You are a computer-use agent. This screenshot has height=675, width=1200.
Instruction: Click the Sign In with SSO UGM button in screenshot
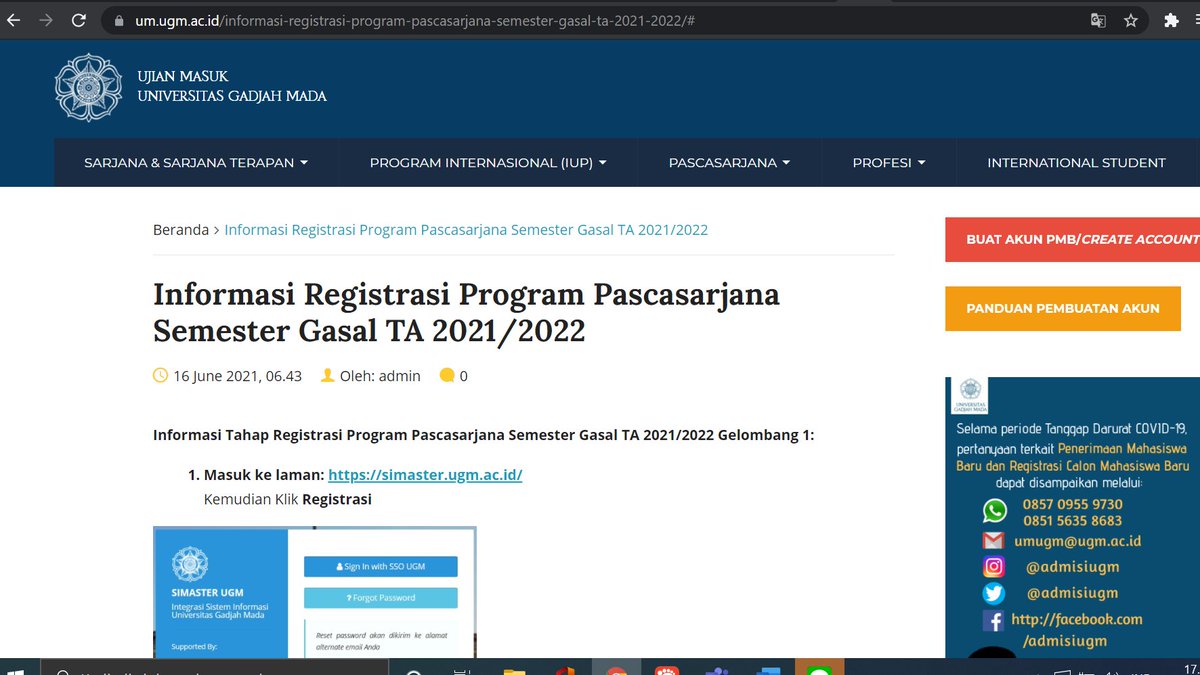381,566
